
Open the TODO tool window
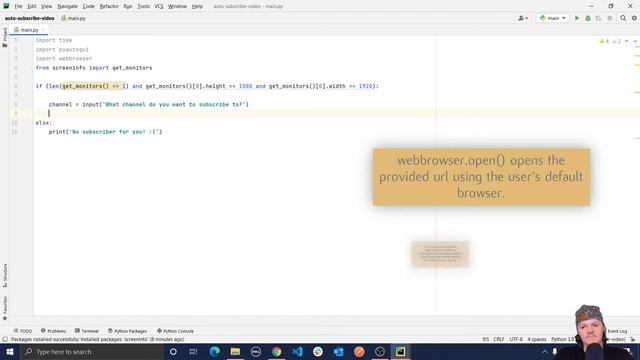[x=23, y=331]
